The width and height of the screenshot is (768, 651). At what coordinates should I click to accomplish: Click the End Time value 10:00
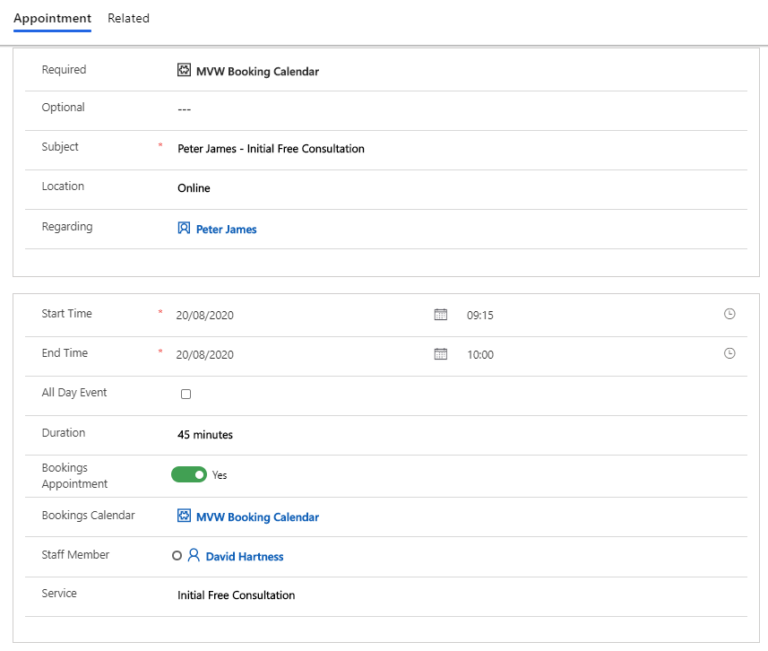[x=480, y=355]
